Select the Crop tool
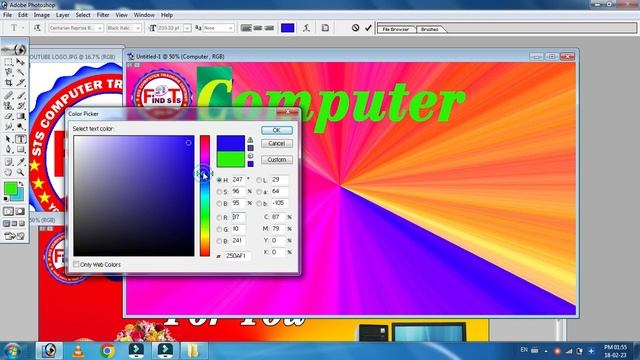The width and height of the screenshot is (640, 360). pyautogui.click(x=9, y=82)
